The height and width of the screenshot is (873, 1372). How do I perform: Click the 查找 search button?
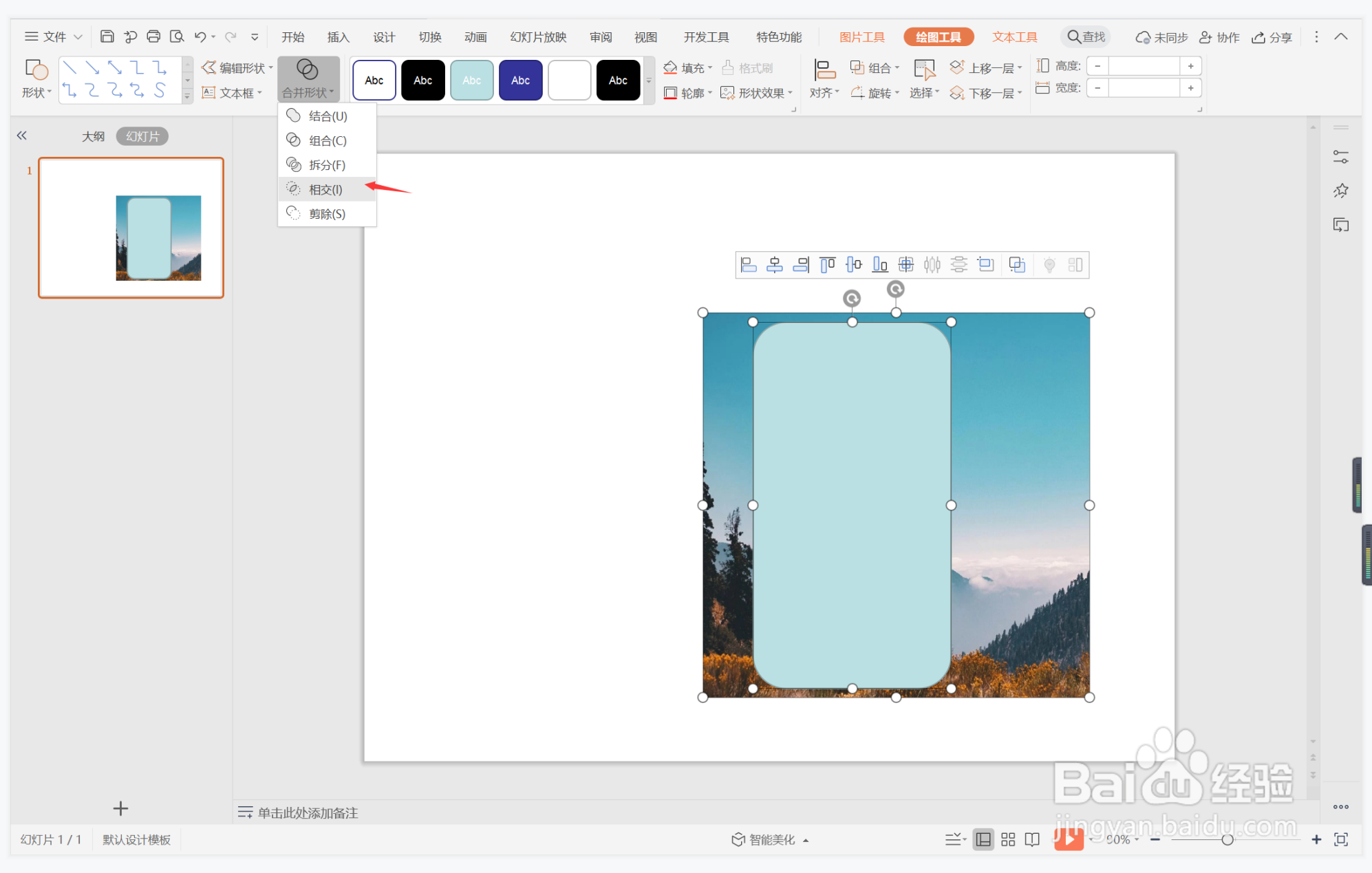[x=1086, y=36]
